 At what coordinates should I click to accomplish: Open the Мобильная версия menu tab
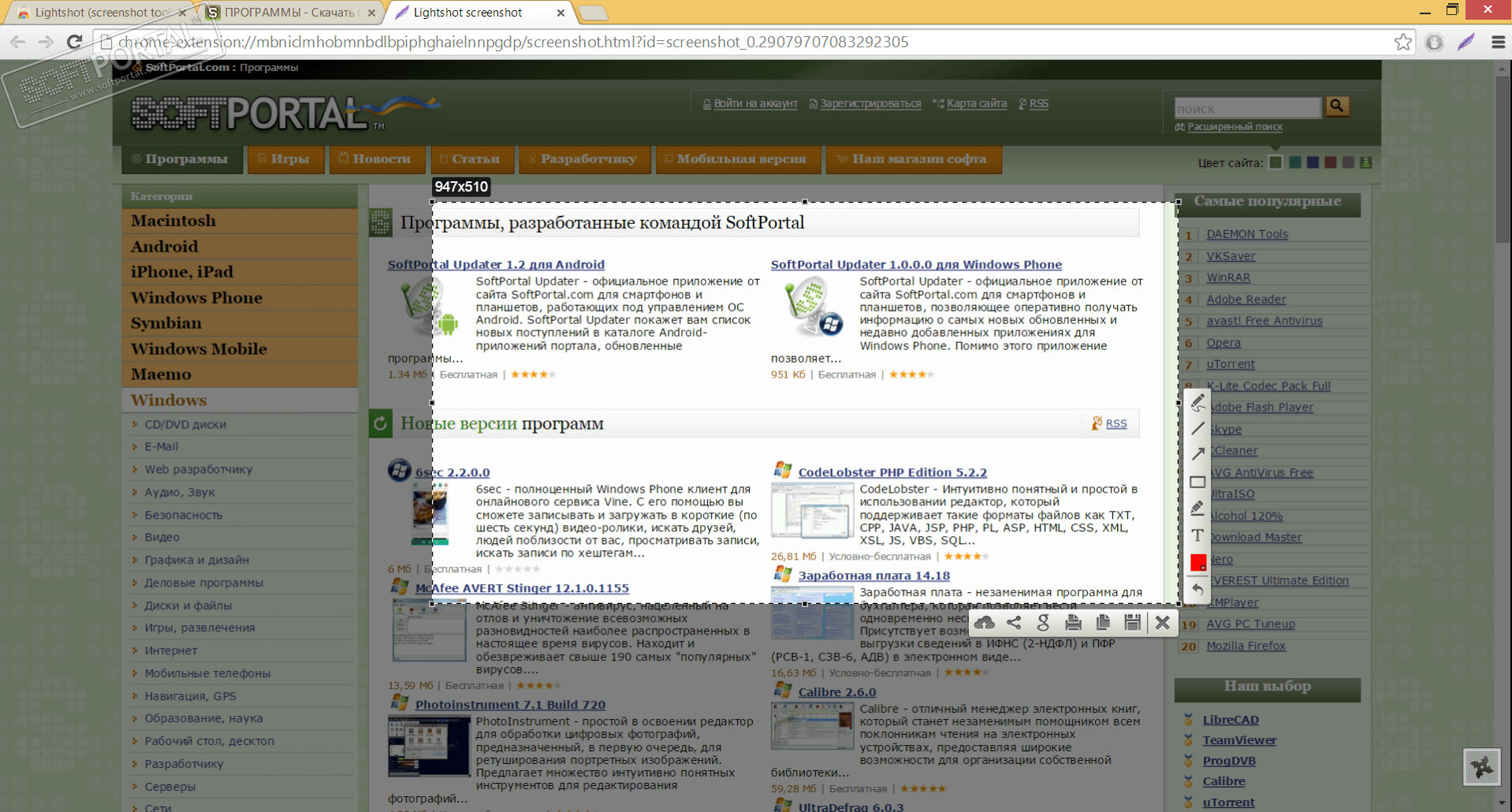point(737,159)
